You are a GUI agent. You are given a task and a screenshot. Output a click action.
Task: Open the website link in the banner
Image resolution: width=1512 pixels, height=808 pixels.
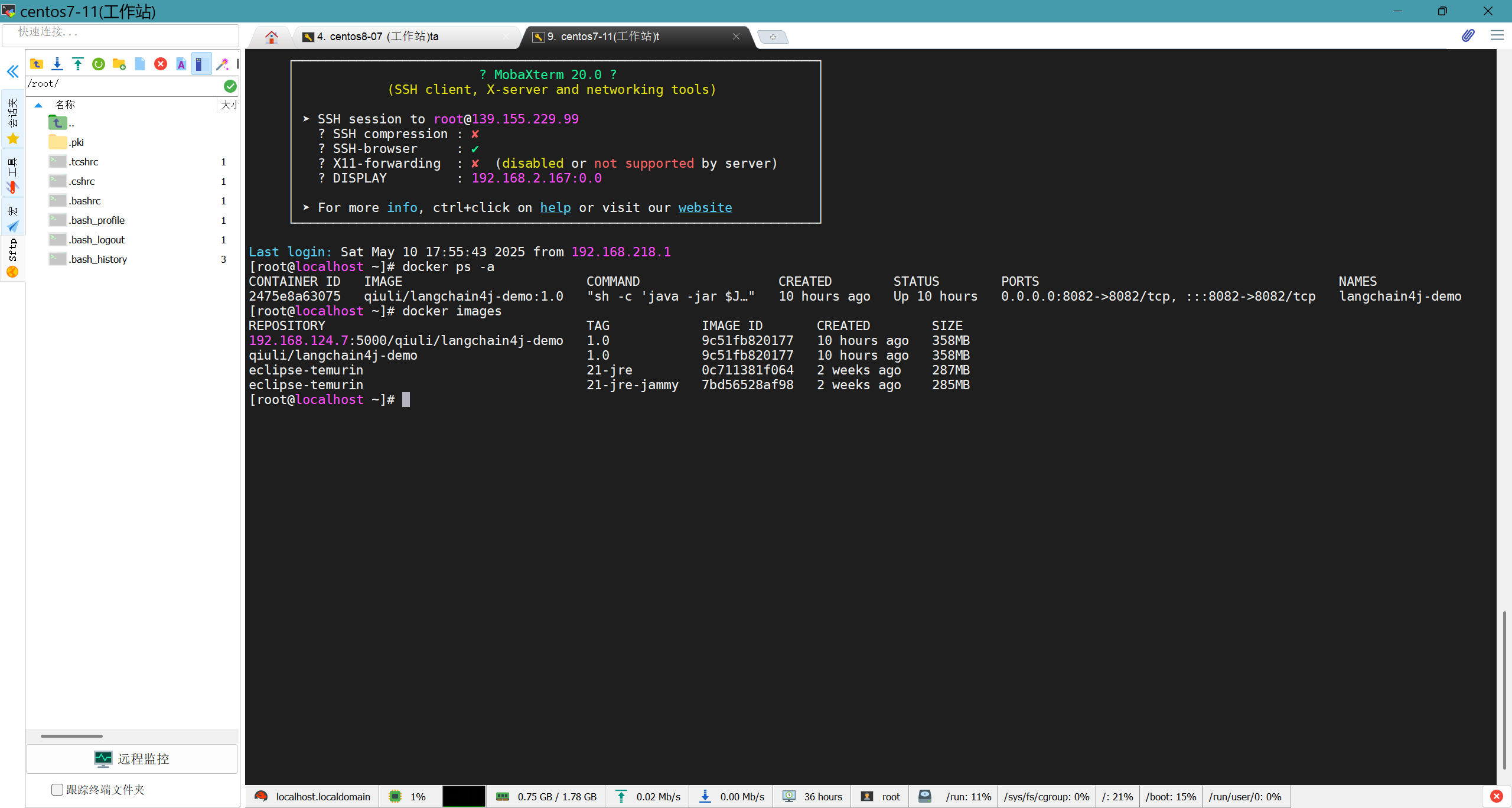tap(705, 208)
